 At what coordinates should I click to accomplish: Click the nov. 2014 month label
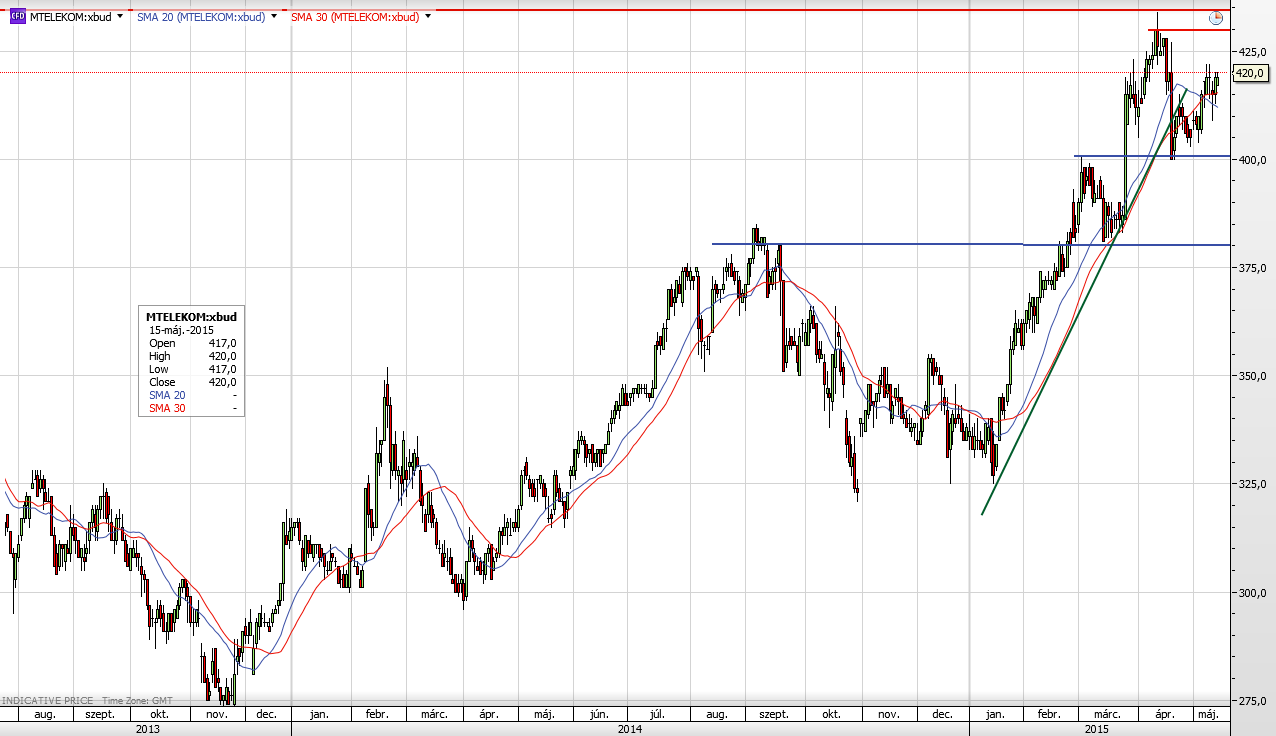[x=887, y=715]
